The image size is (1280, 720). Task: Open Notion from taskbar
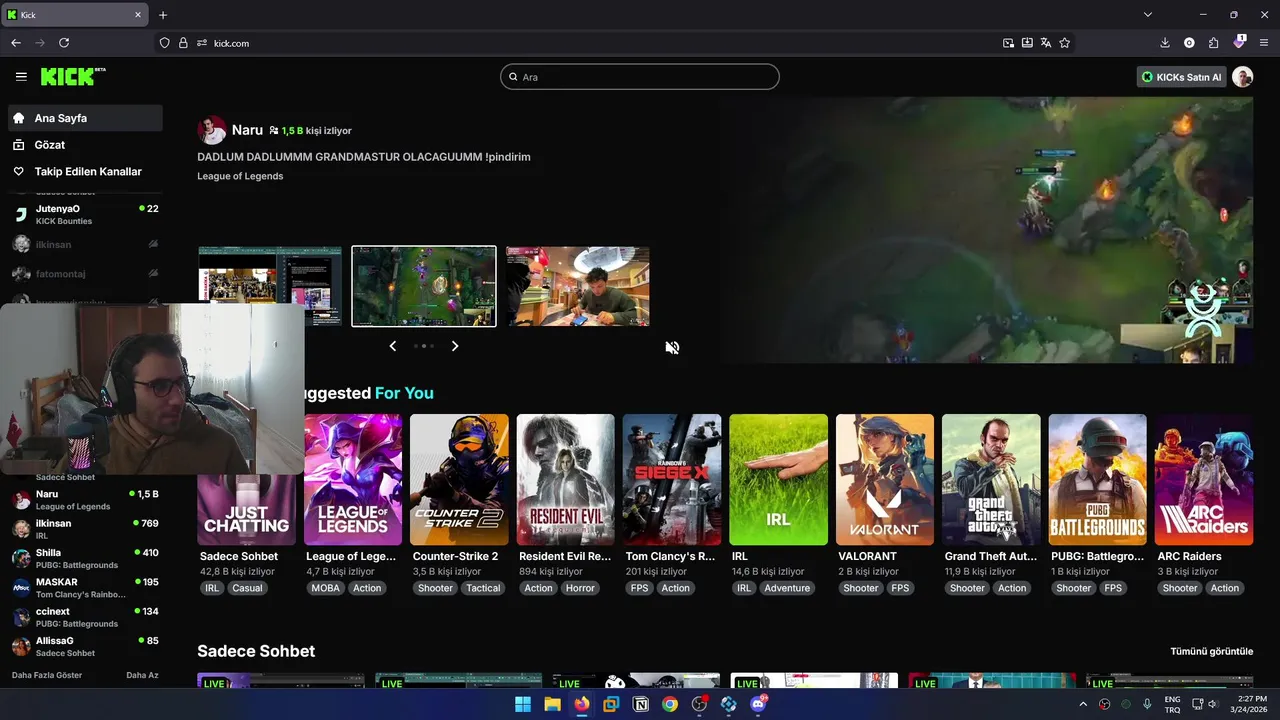point(641,704)
